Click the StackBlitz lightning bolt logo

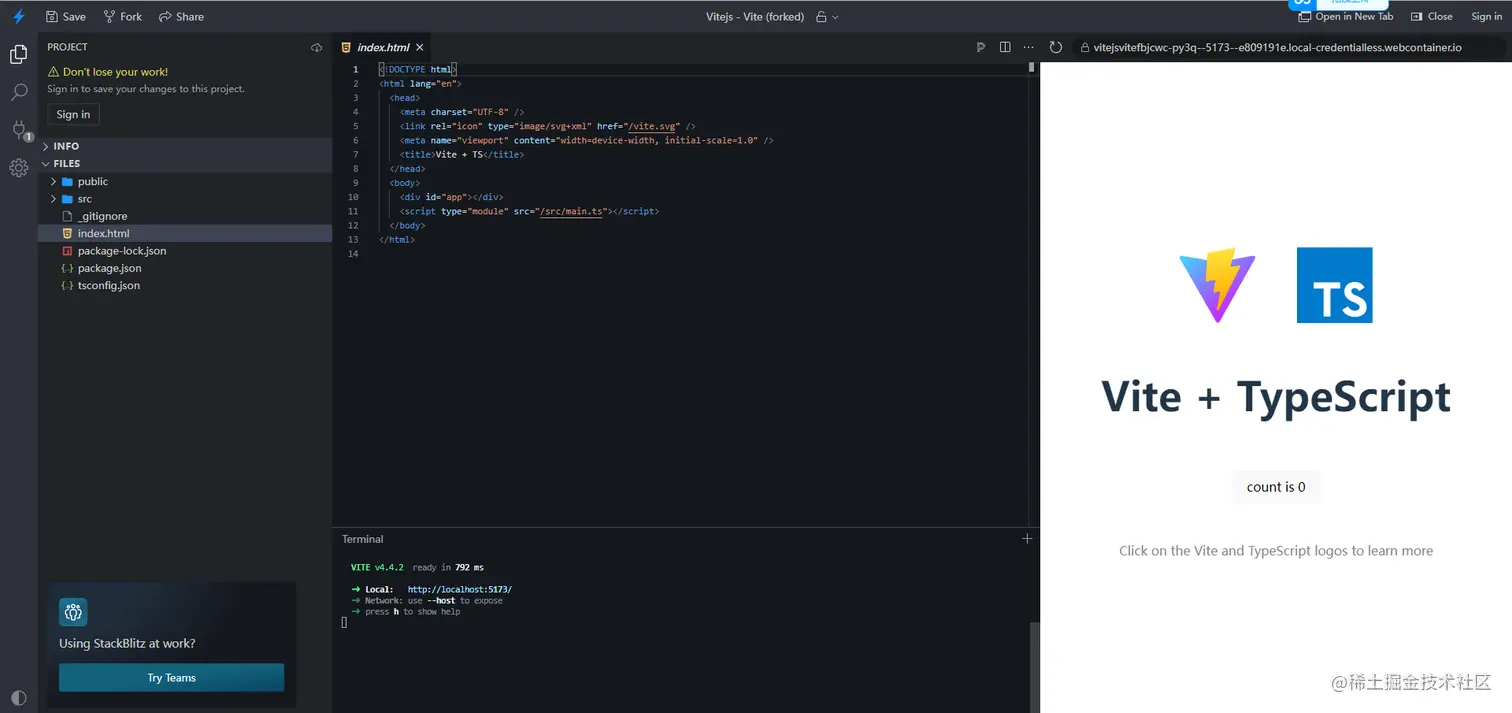pyautogui.click(x=18, y=16)
